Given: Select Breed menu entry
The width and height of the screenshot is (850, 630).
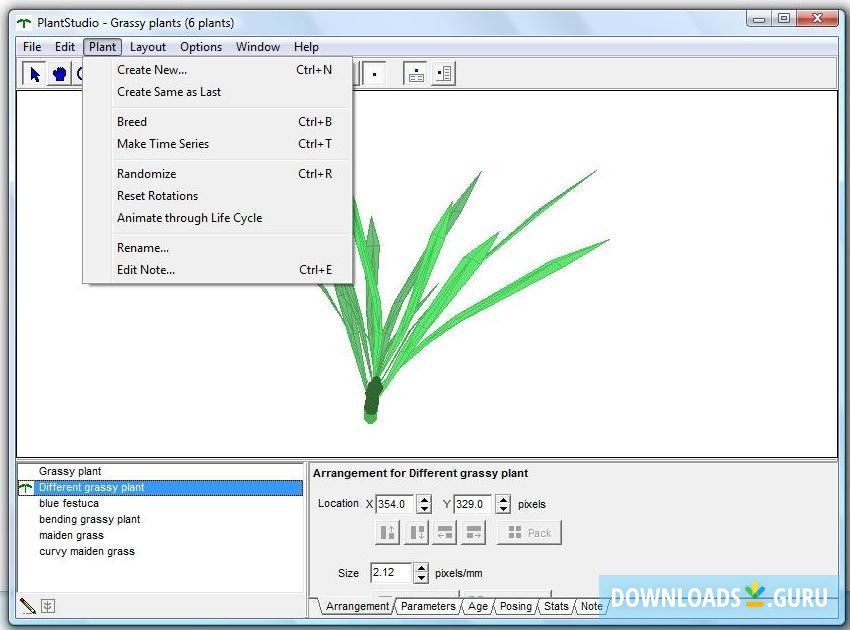Looking at the screenshot, I should point(218,122).
